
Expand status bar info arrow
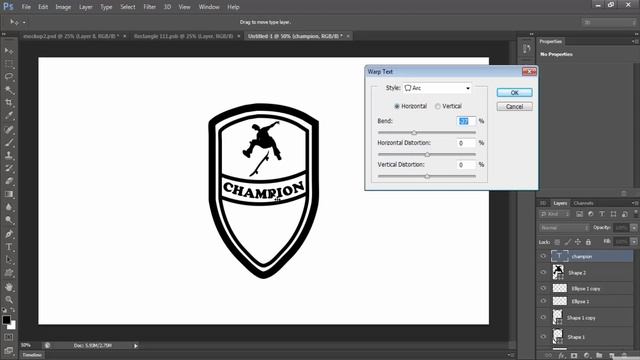[x=136, y=346]
